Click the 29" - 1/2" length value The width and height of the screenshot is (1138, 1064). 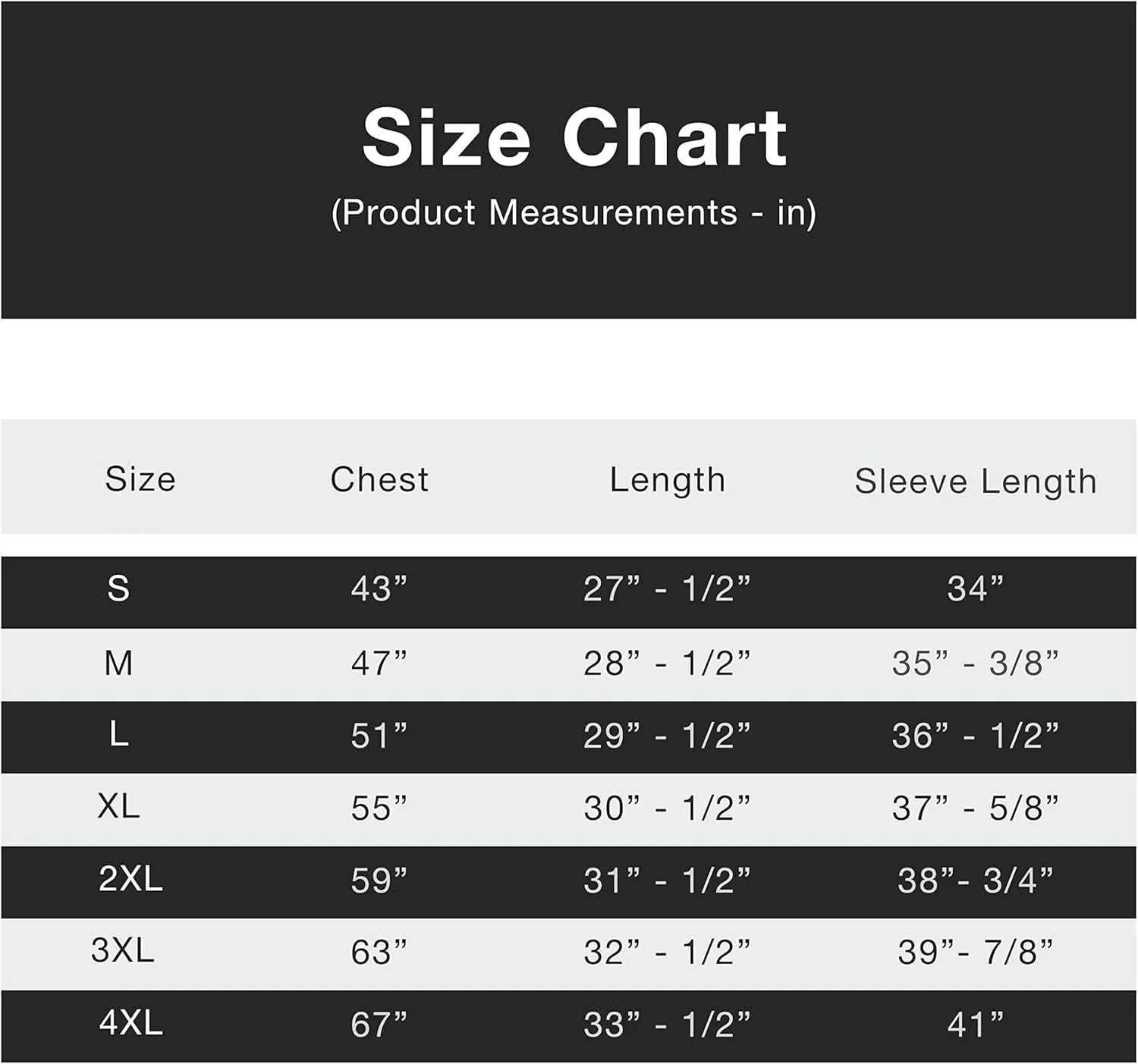pos(667,736)
